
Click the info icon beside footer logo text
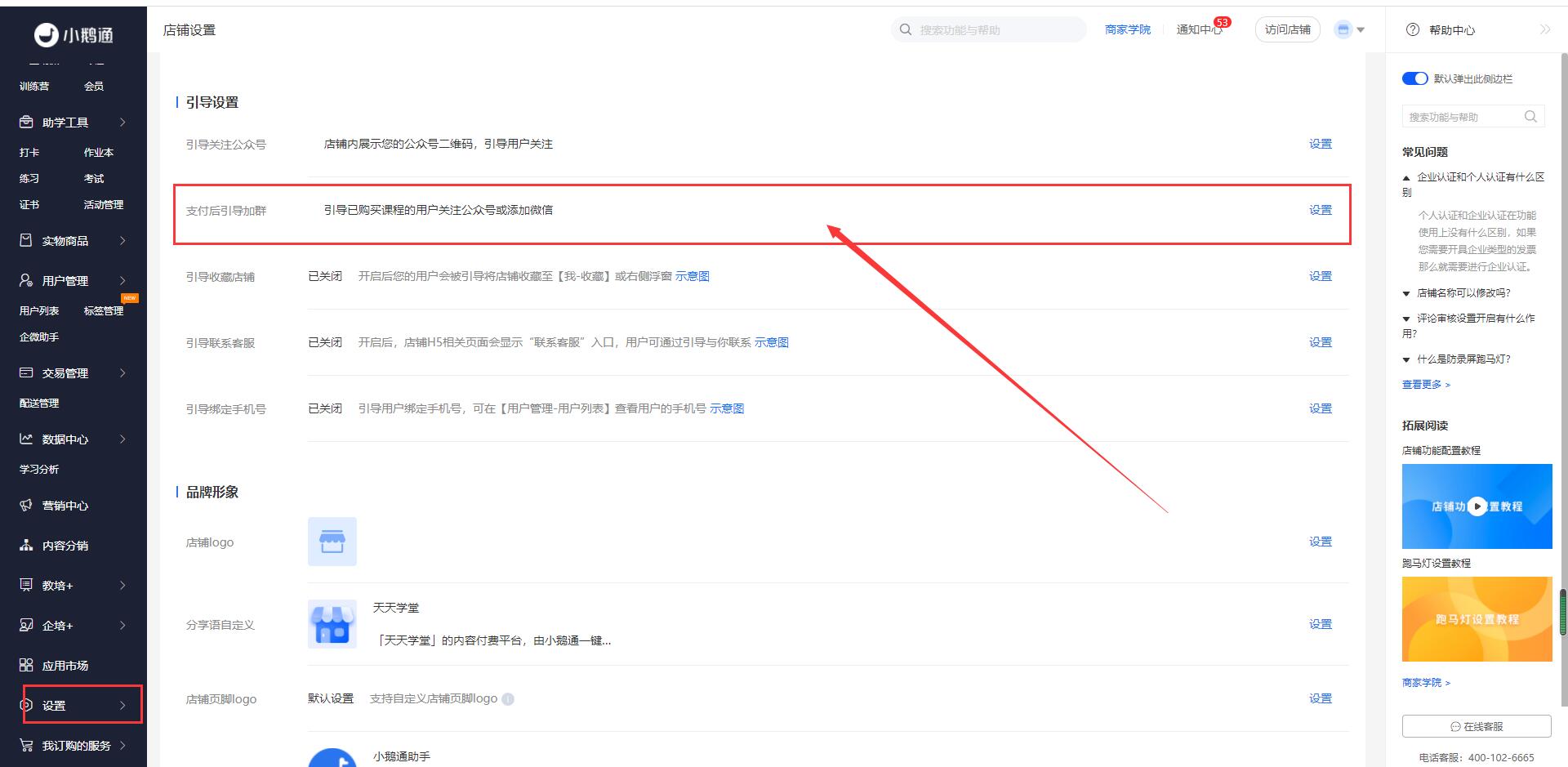(x=508, y=699)
